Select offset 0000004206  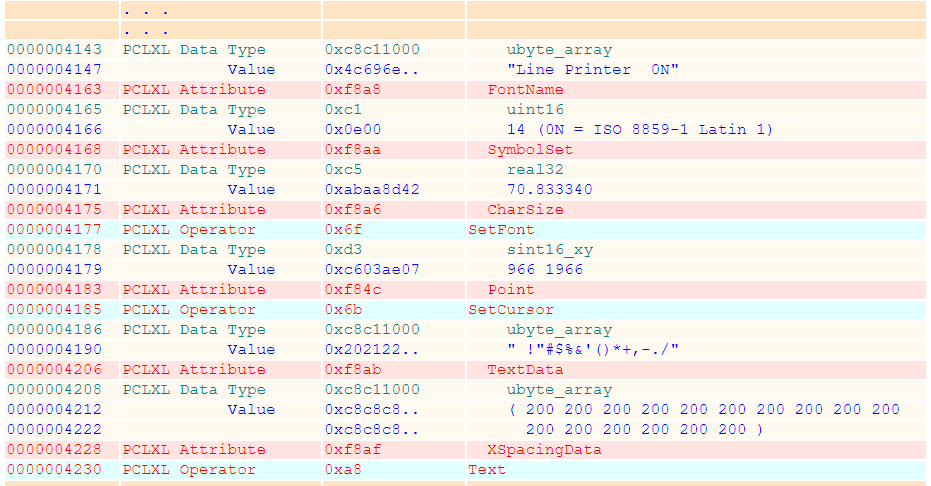(x=55, y=370)
